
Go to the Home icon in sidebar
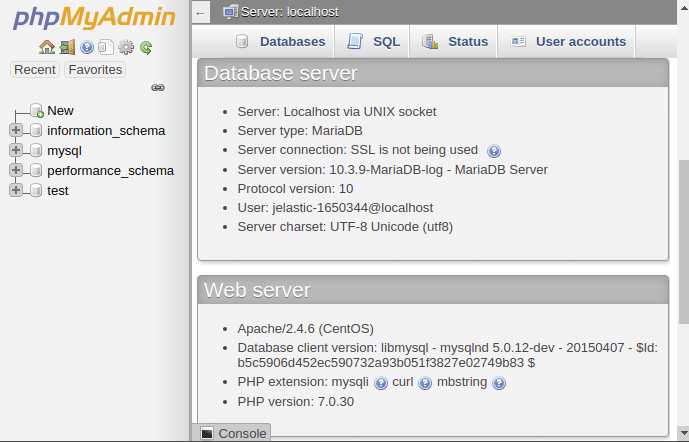(x=47, y=47)
